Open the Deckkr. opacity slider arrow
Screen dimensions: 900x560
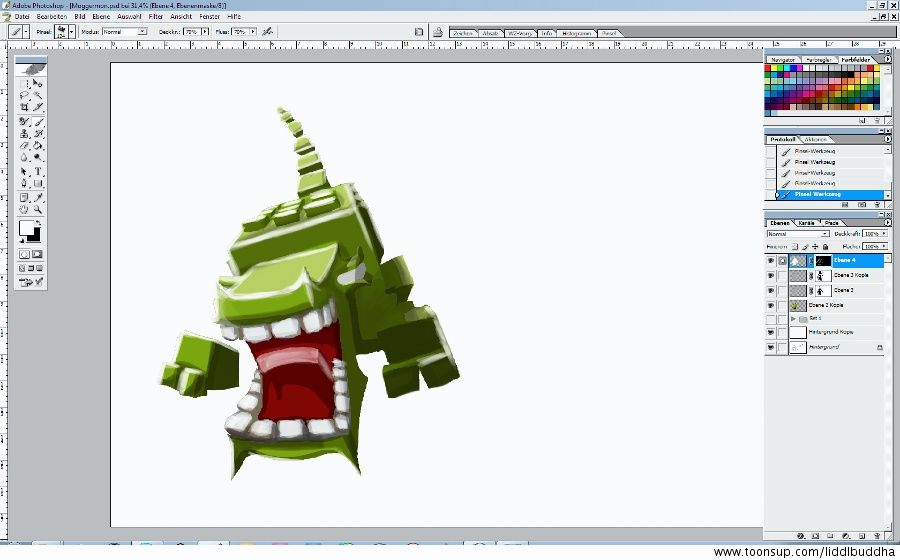(204, 32)
